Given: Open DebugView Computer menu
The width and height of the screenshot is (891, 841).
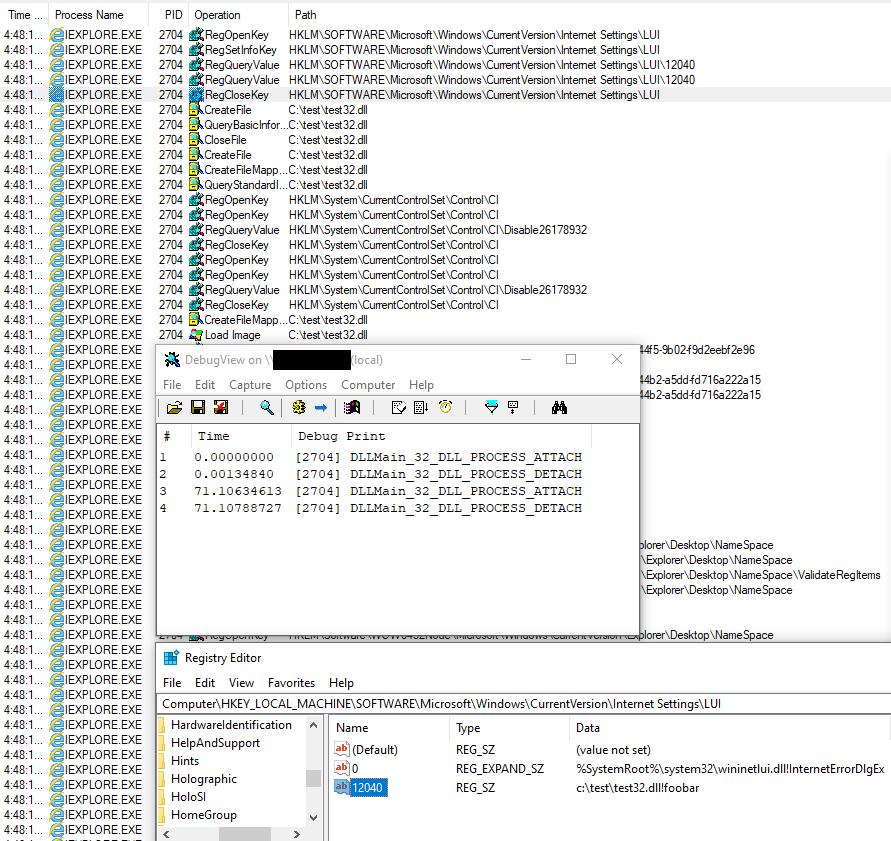Looking at the screenshot, I should [368, 385].
